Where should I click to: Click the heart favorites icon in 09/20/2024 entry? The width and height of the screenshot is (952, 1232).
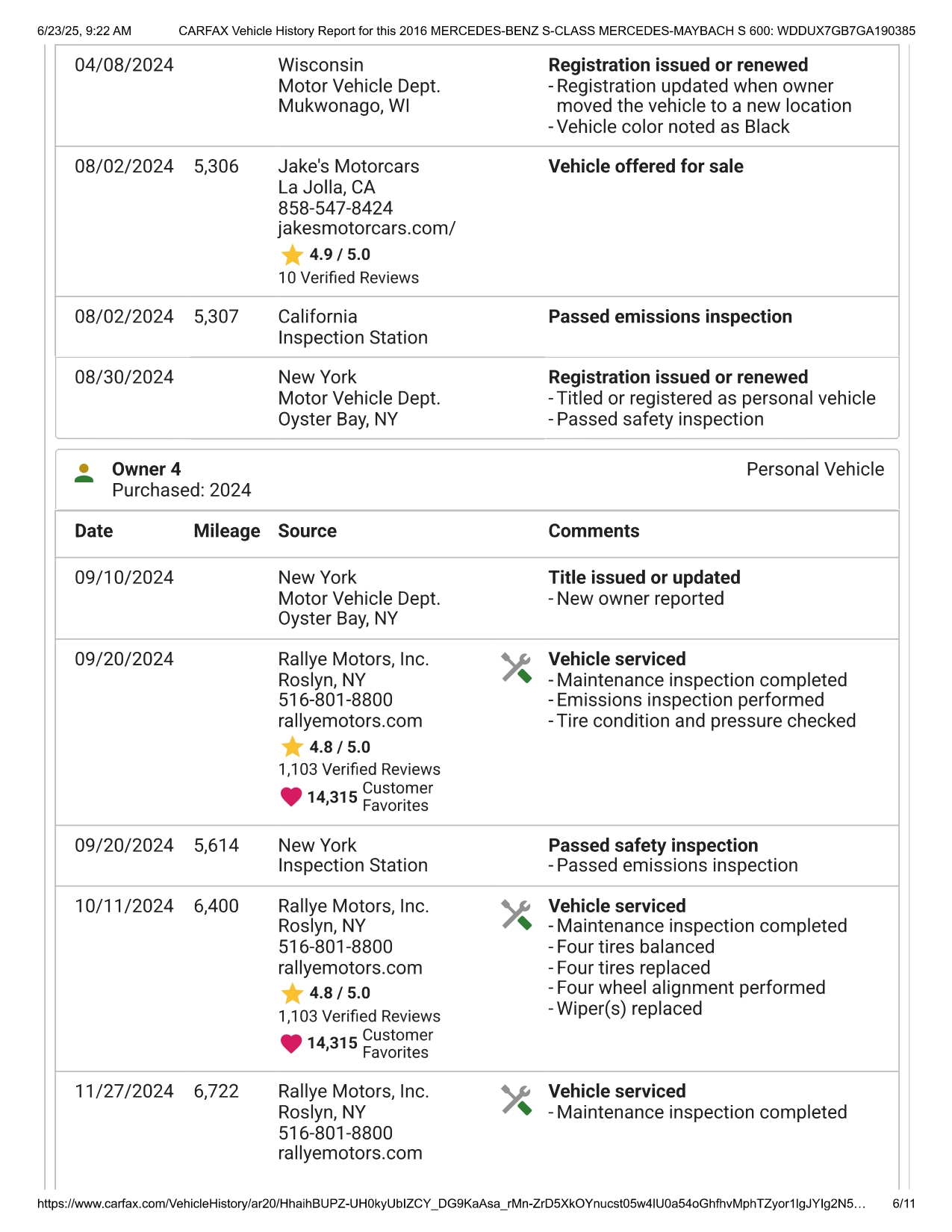pos(291,797)
